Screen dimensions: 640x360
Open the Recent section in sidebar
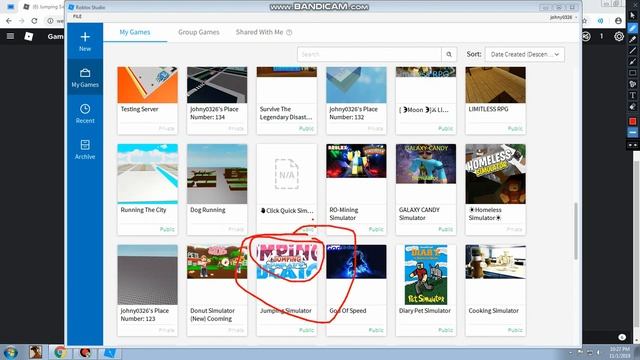pos(85,113)
